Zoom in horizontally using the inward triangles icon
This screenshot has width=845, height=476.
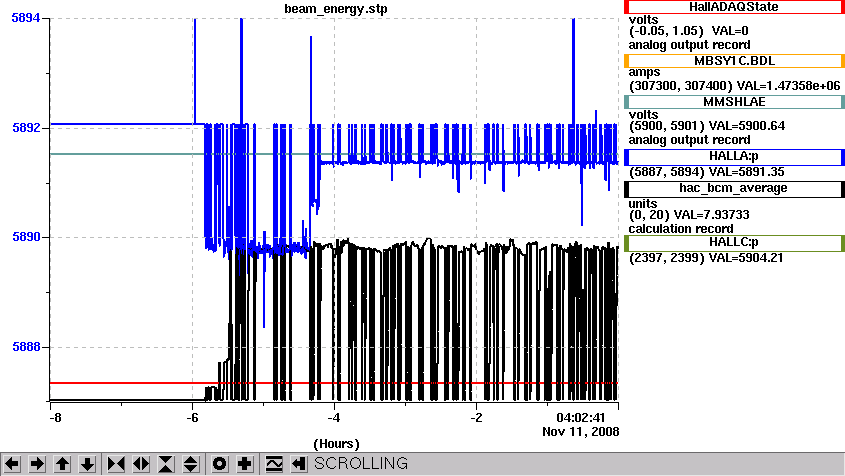(116, 464)
